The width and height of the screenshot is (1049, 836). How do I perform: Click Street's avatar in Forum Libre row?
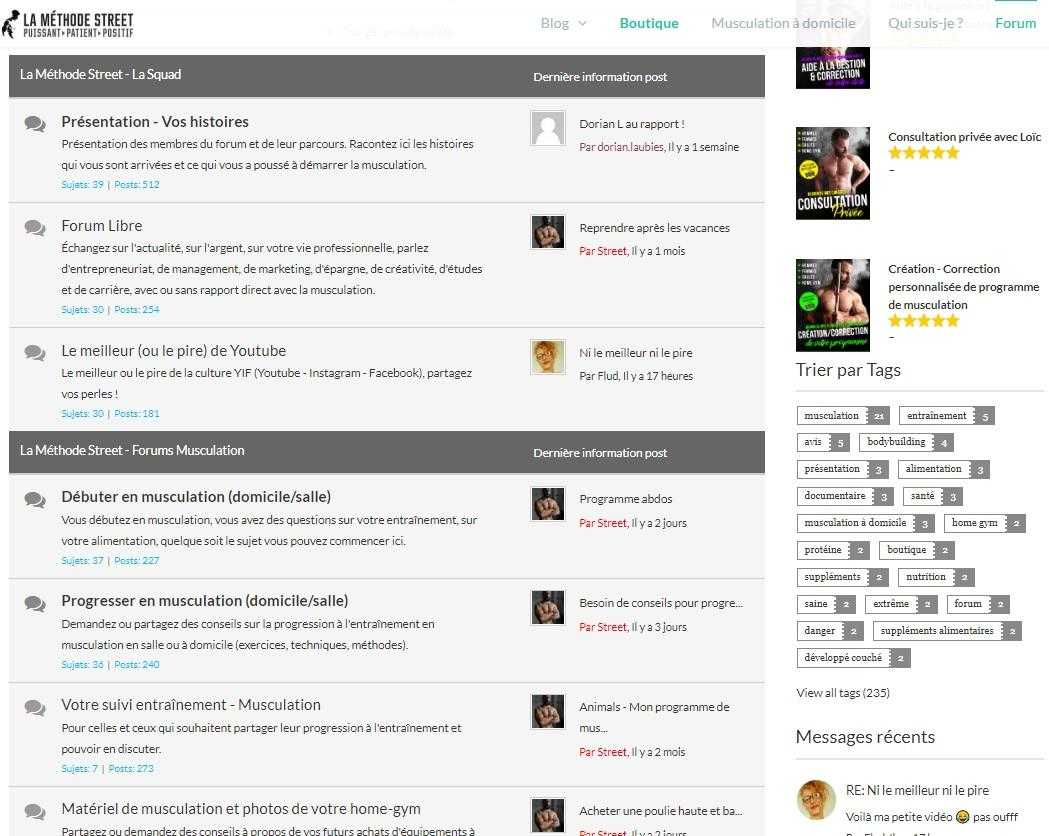[548, 232]
